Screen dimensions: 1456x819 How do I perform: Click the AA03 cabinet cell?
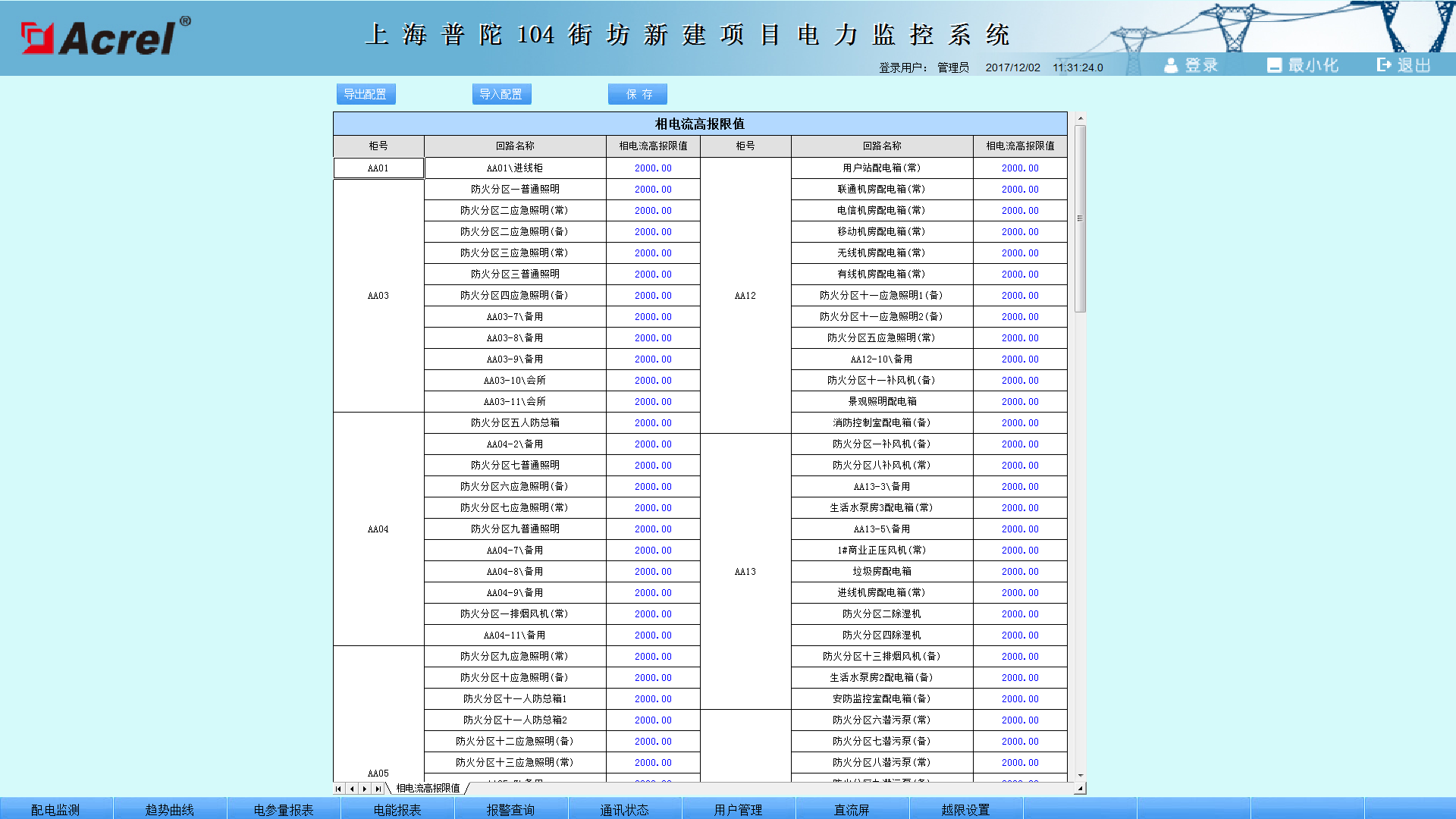pyautogui.click(x=378, y=296)
